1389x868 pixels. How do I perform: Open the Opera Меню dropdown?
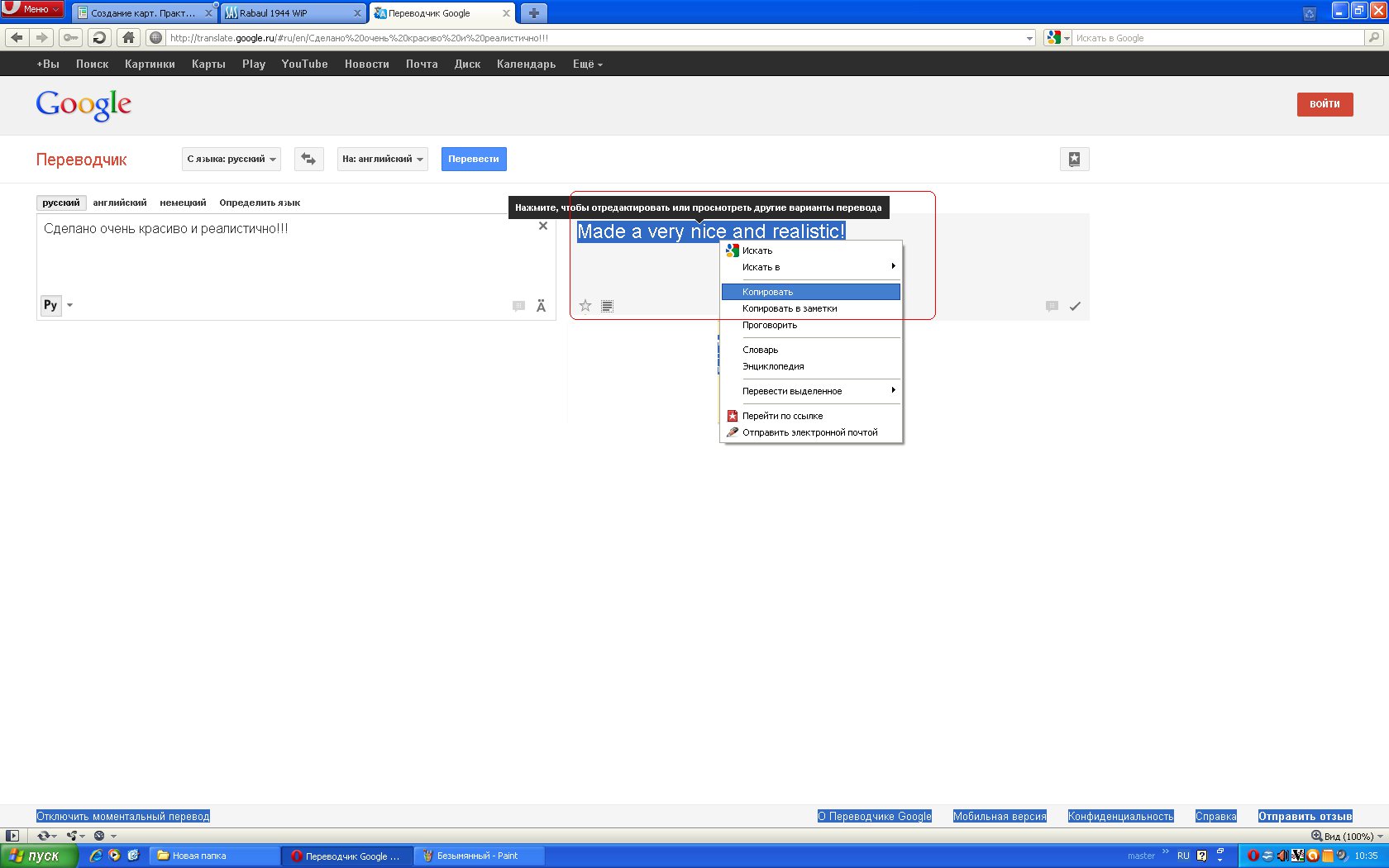click(32, 9)
